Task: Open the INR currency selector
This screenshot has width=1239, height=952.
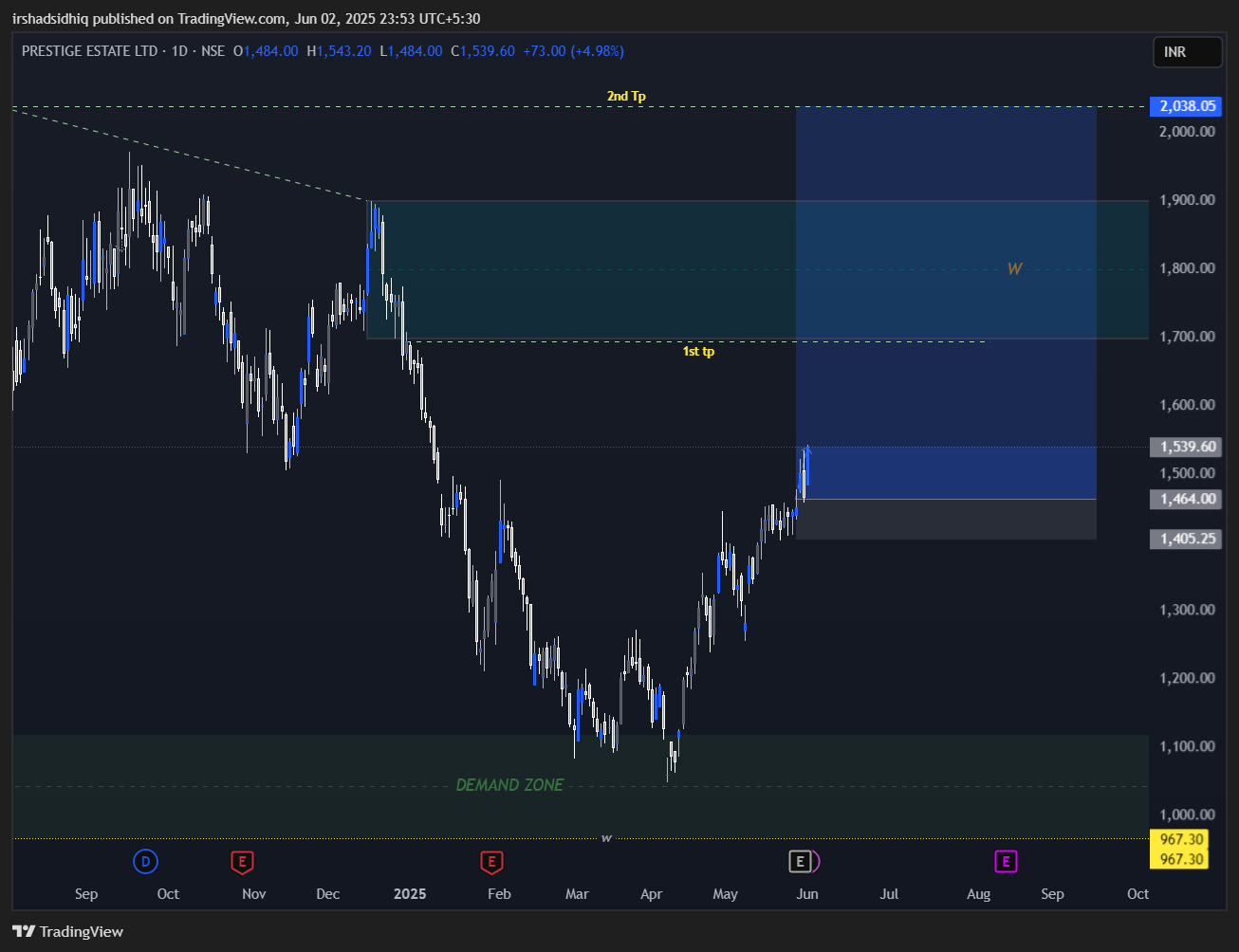Action: tap(1187, 52)
